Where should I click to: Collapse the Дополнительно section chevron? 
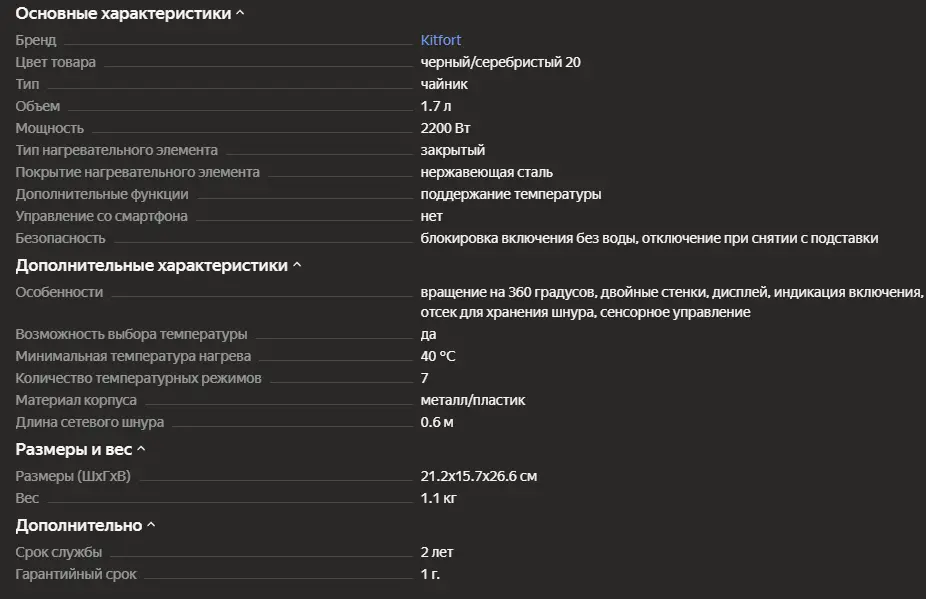point(151,525)
